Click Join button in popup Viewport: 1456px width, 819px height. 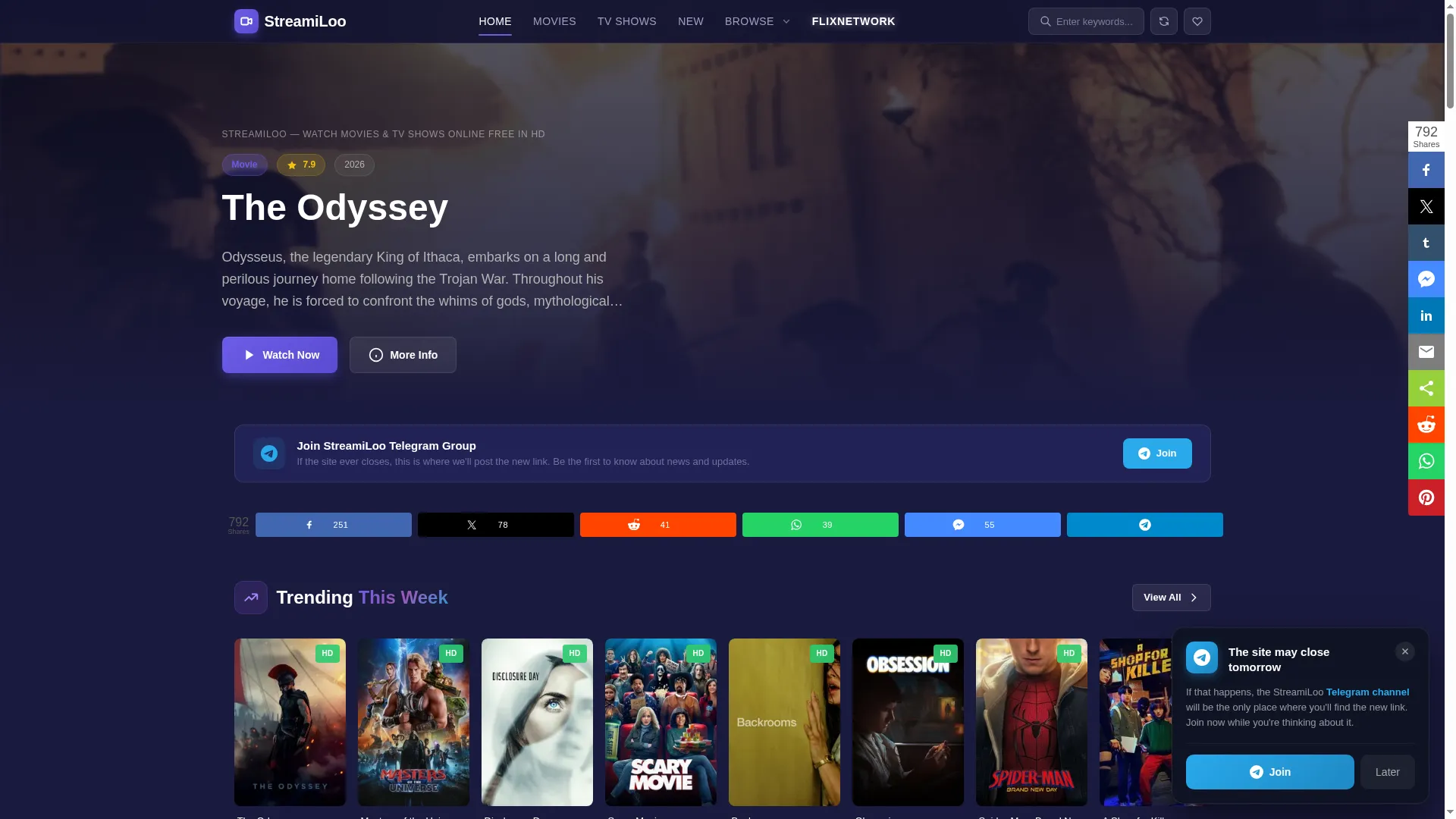pos(1269,772)
